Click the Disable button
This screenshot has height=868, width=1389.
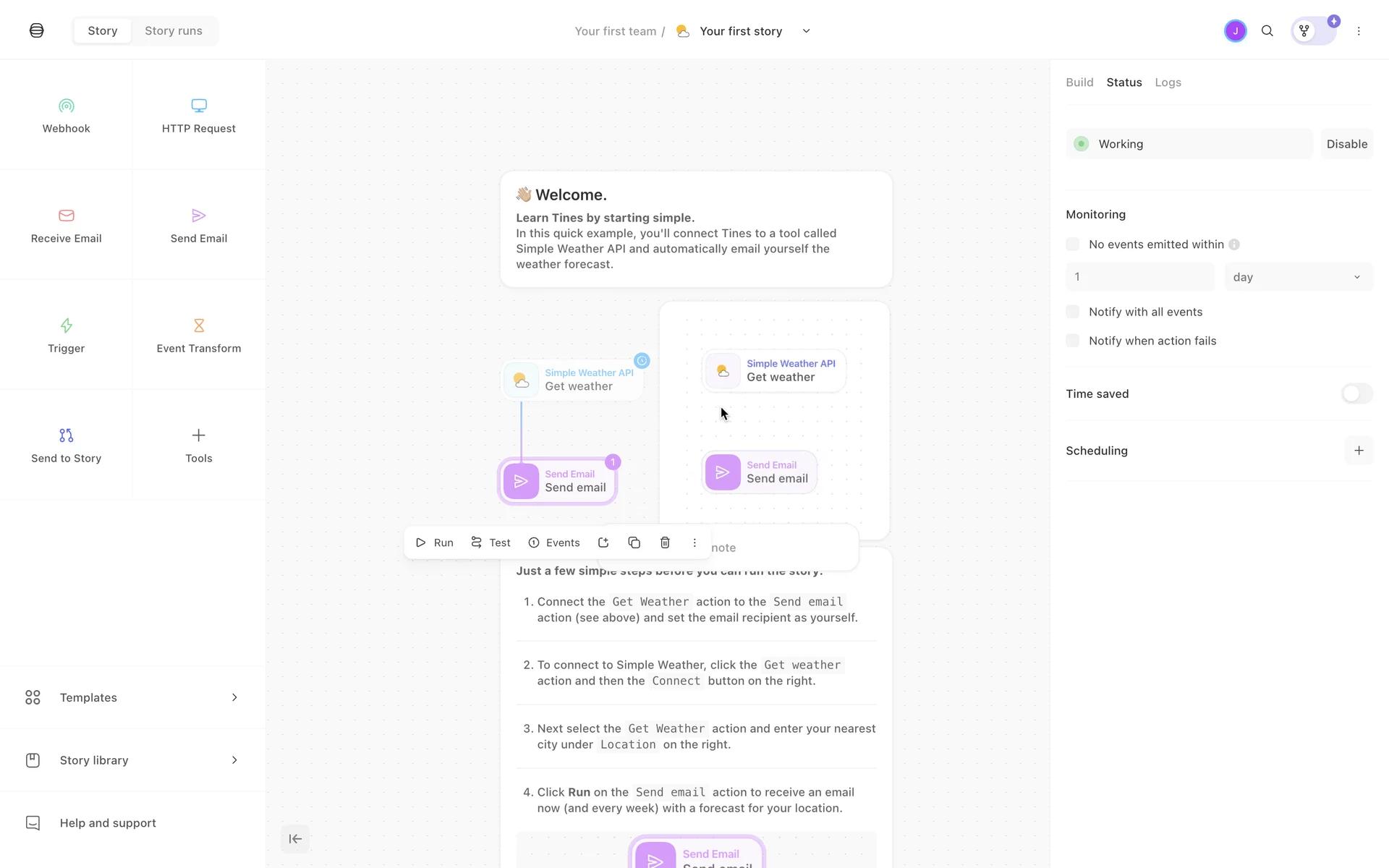point(1346,144)
